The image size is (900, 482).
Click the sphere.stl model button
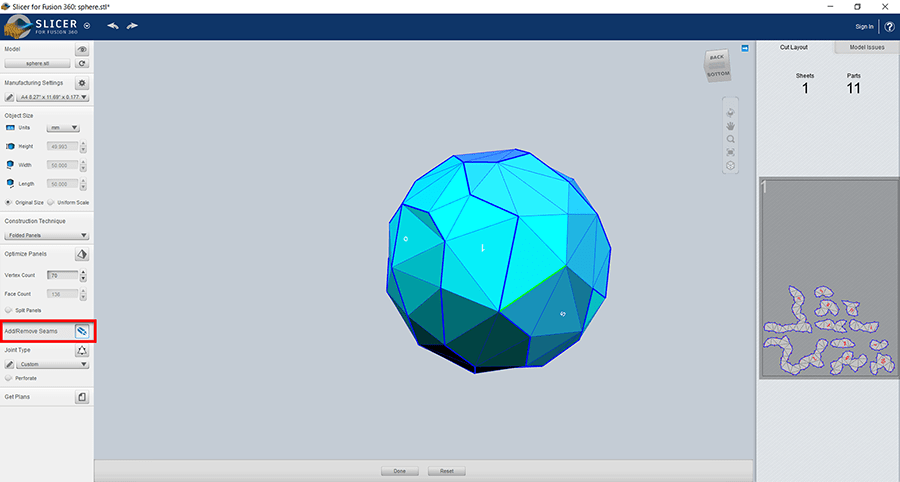37,64
